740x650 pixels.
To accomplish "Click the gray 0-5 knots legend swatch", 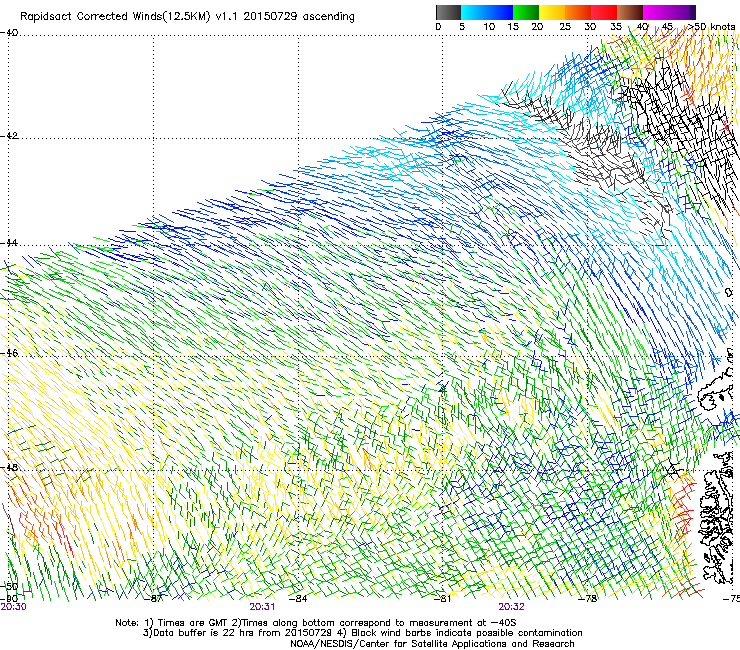I will point(448,12).
